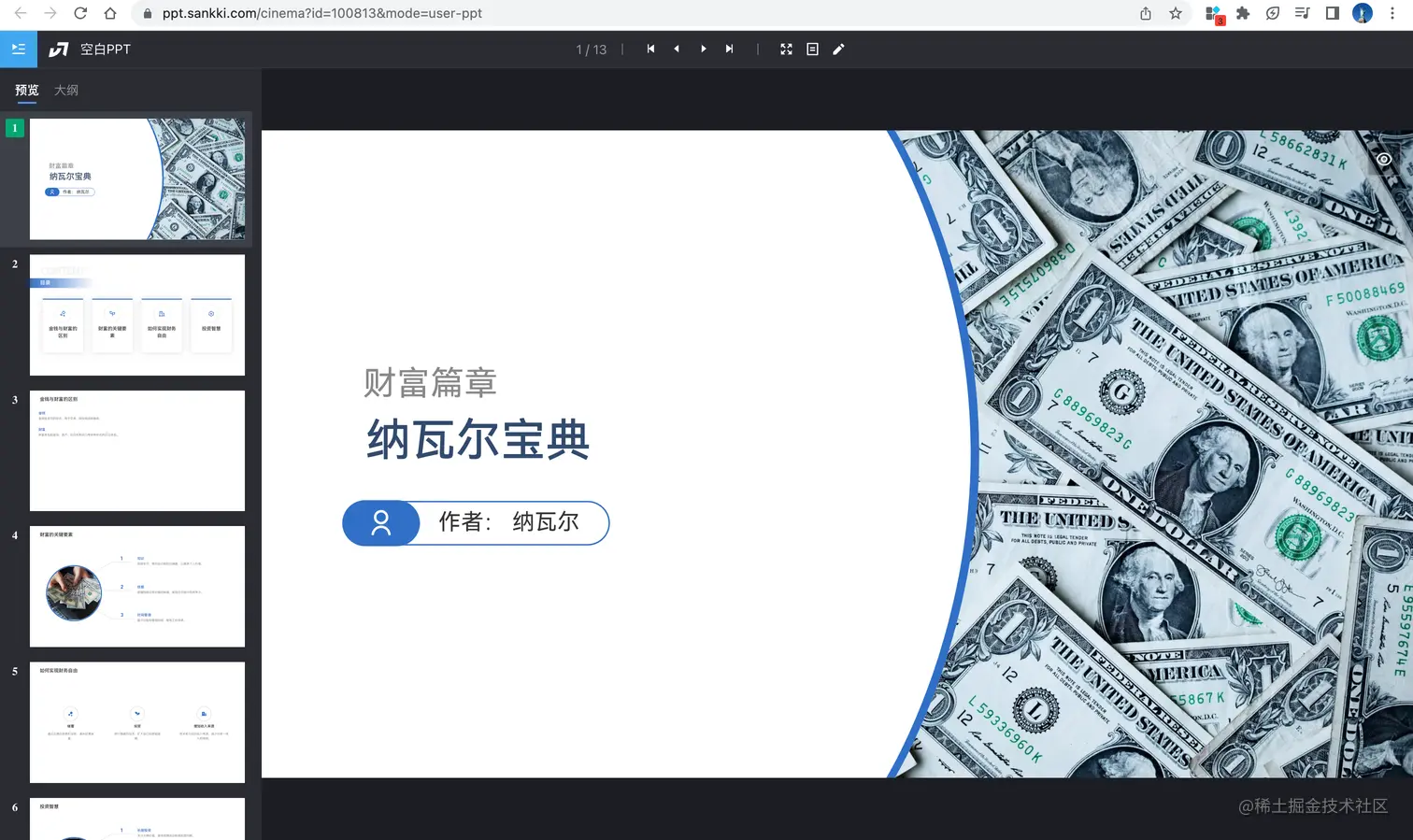The width and height of the screenshot is (1413, 840).
Task: Jump to the first slide
Action: [x=650, y=49]
